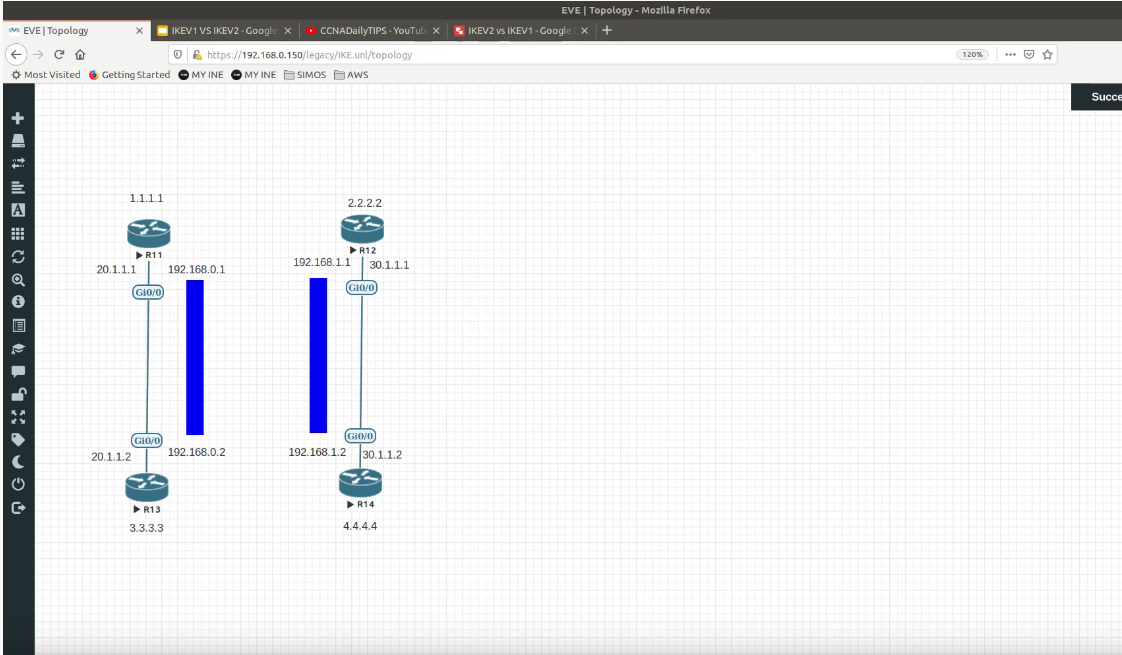Click the 192.168.1.1 text label
The width and height of the screenshot is (1122, 655).
pyautogui.click(x=321, y=263)
